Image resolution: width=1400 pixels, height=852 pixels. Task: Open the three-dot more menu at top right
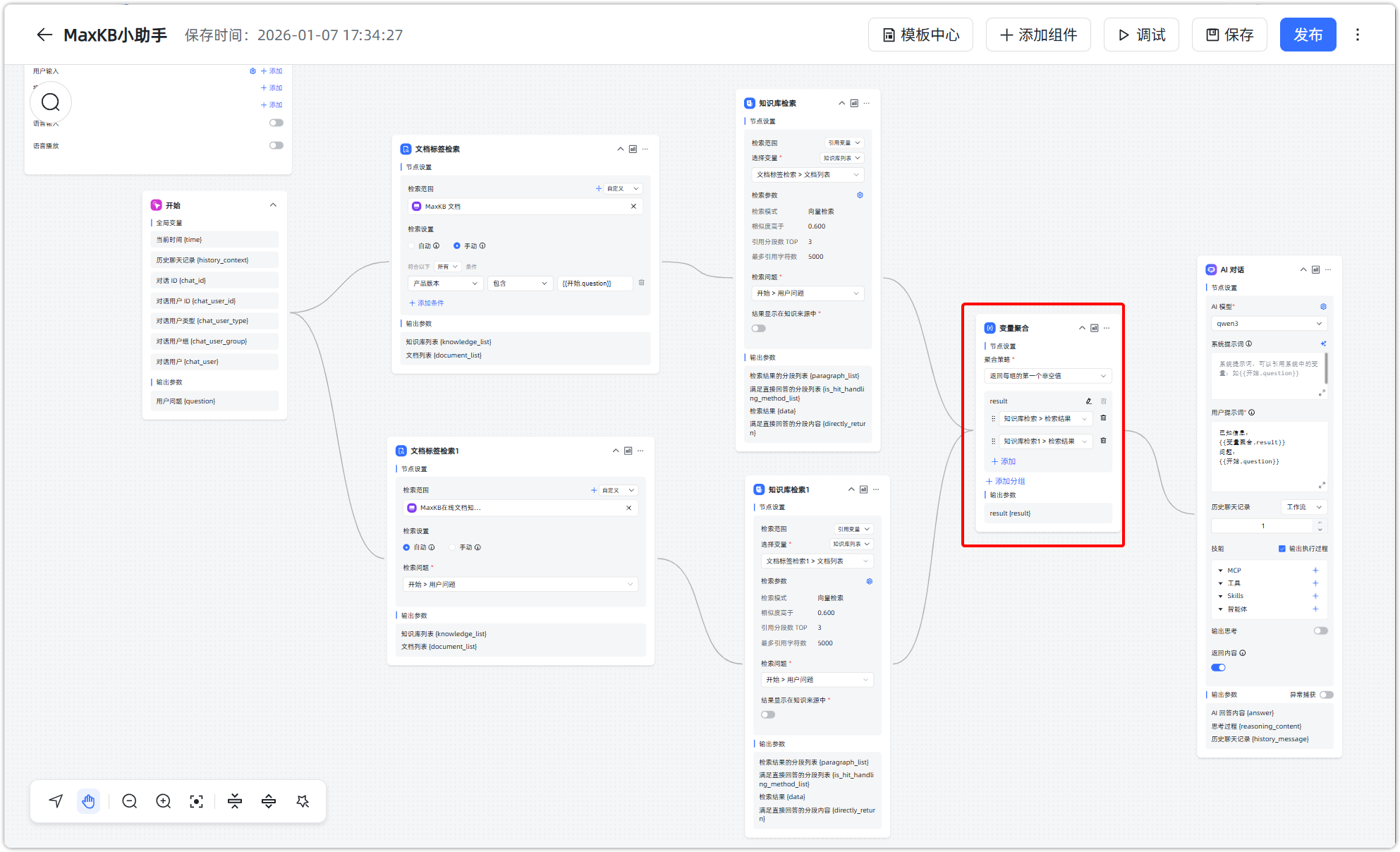coord(1357,35)
